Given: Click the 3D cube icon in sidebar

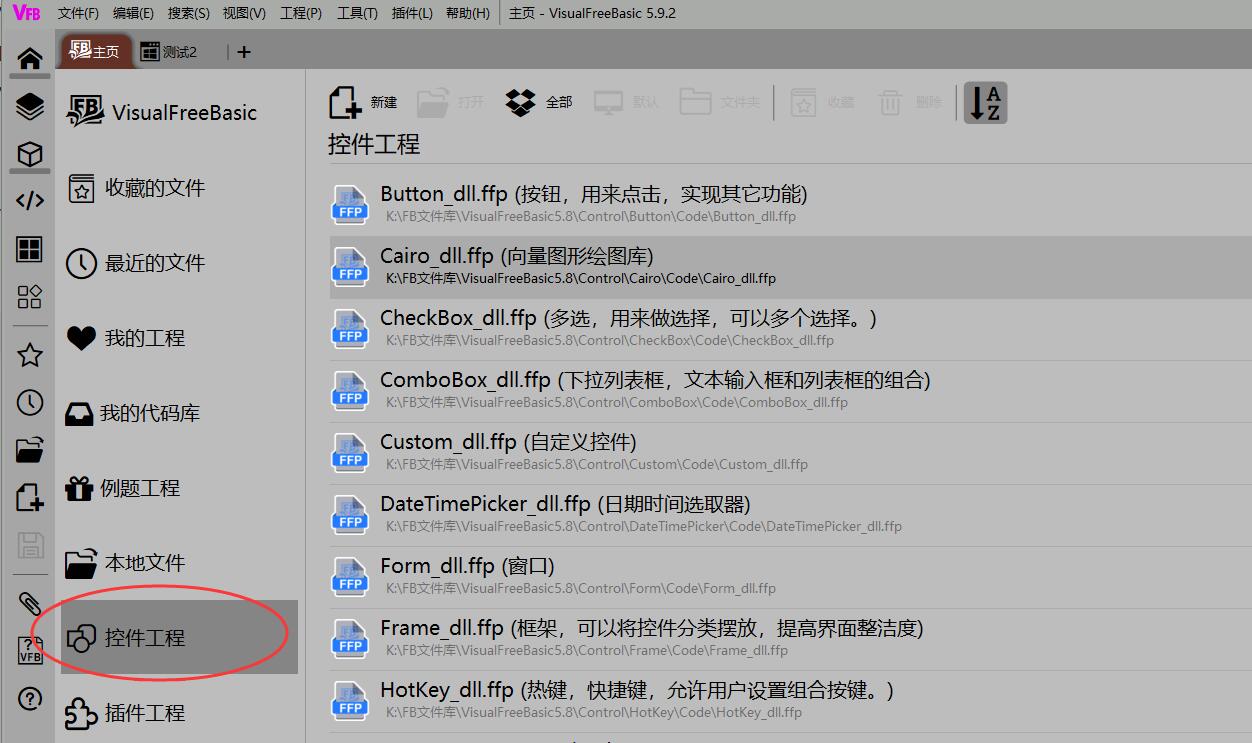Looking at the screenshot, I should [30, 153].
